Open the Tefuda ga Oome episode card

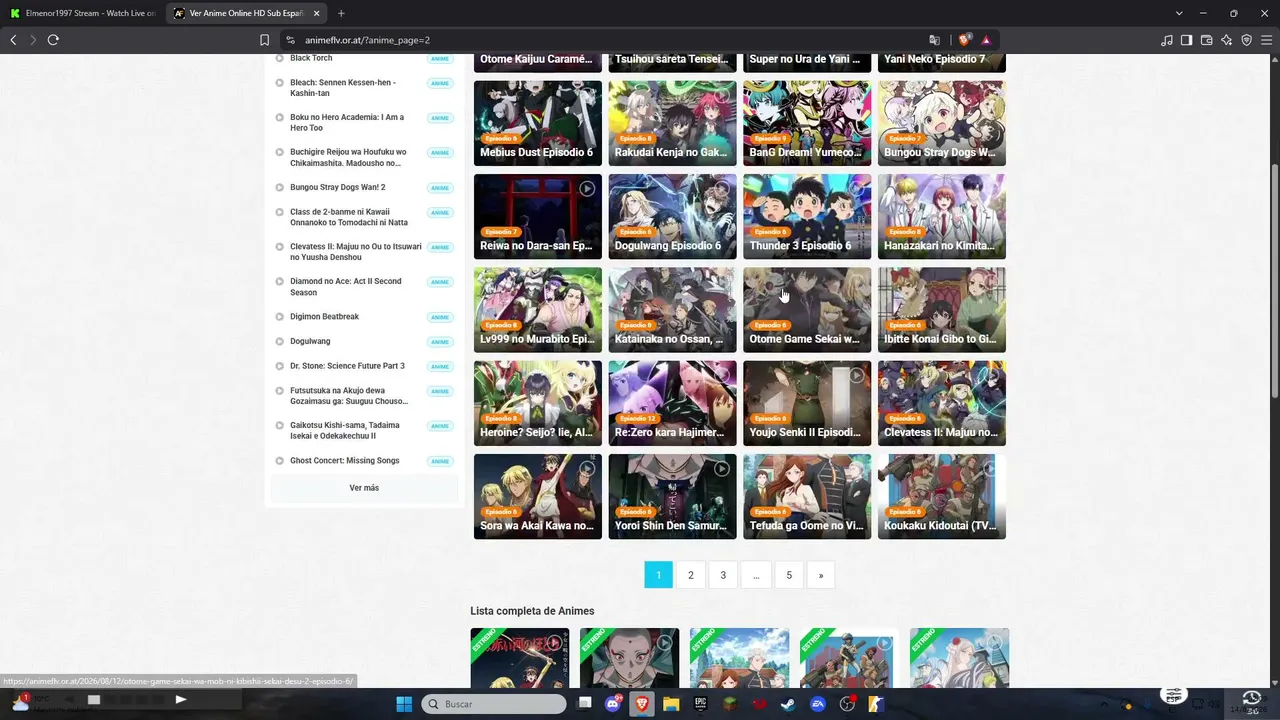807,497
